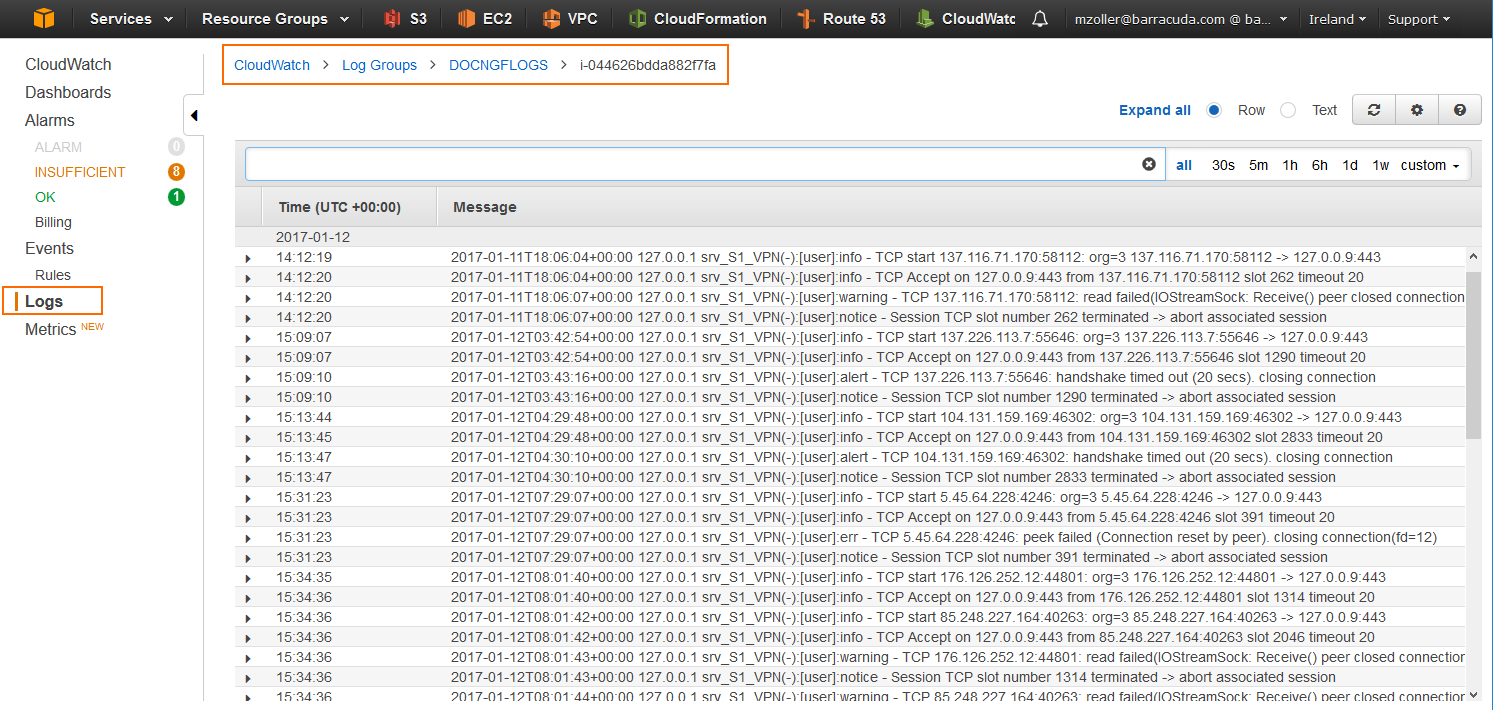Open the Ireland region selector
This screenshot has height=710, width=1493.
pos(1337,17)
